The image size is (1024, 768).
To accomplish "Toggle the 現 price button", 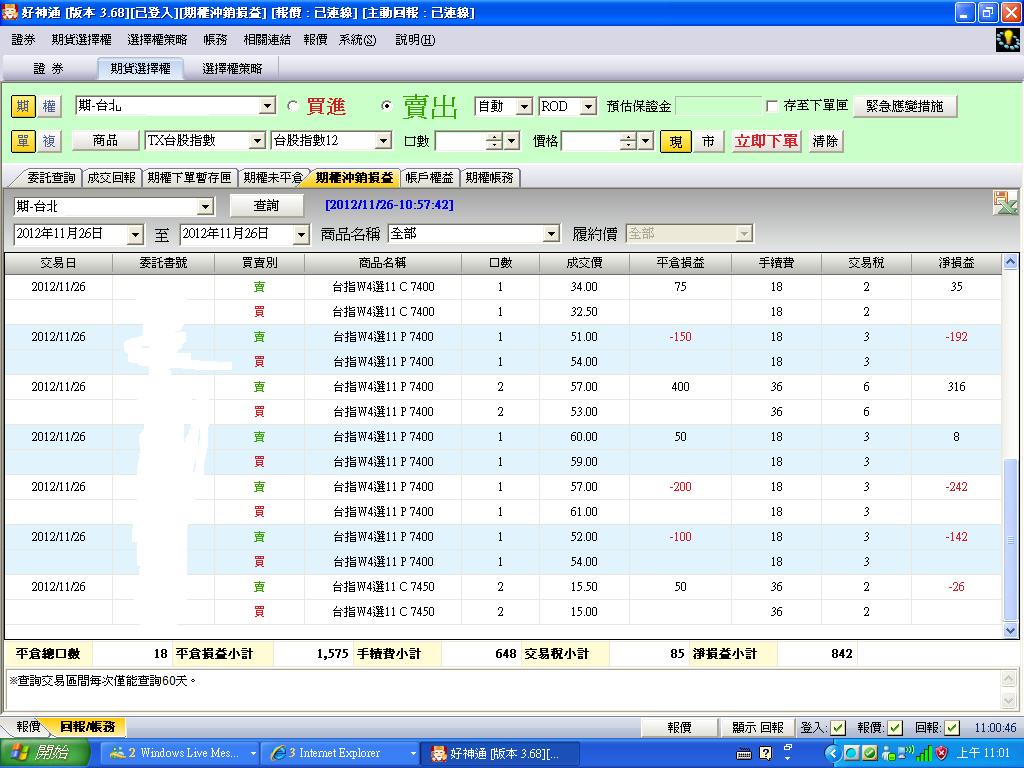I will pos(676,141).
